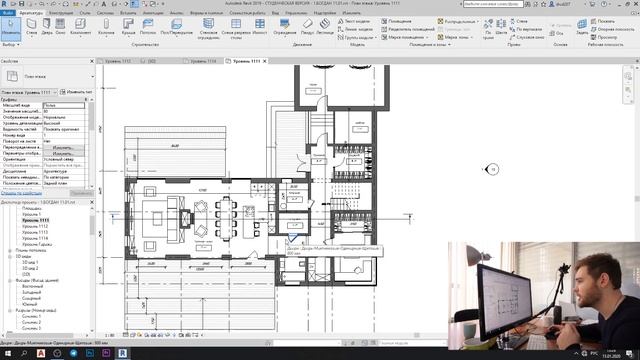Select the Изменить (Modify) tool
Image resolution: width=640 pixels, height=360 pixels.
click(11, 28)
